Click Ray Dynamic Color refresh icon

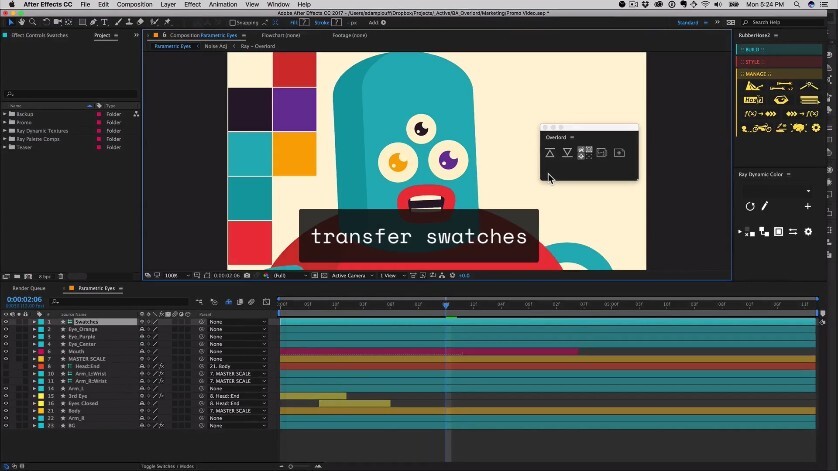pos(750,206)
